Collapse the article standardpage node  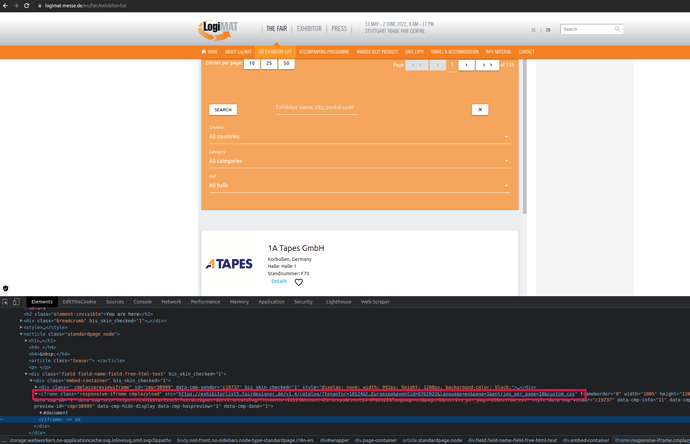(21, 334)
